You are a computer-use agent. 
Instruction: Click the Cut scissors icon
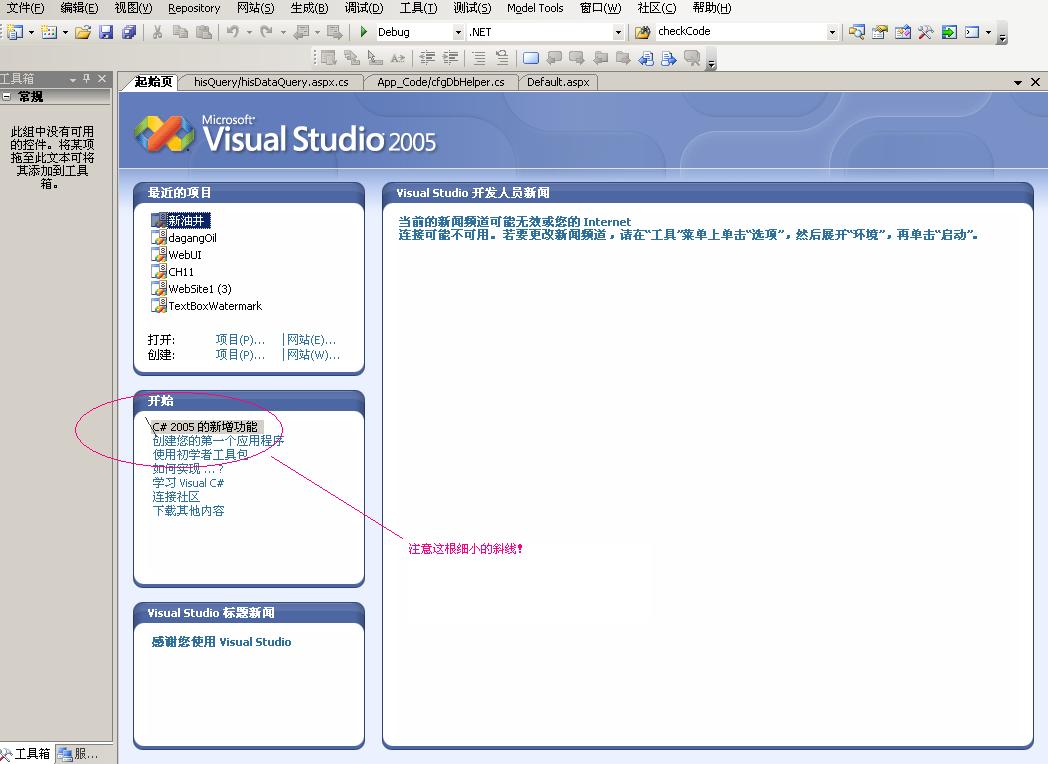(158, 32)
